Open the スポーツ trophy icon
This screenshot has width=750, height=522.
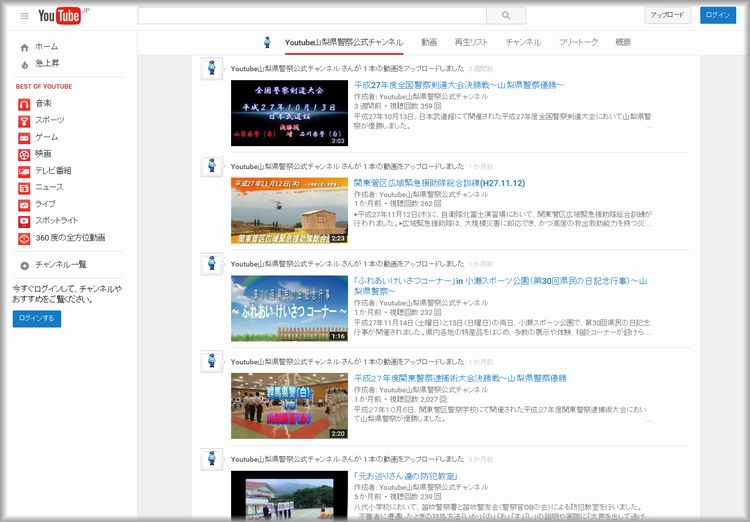tap(24, 121)
